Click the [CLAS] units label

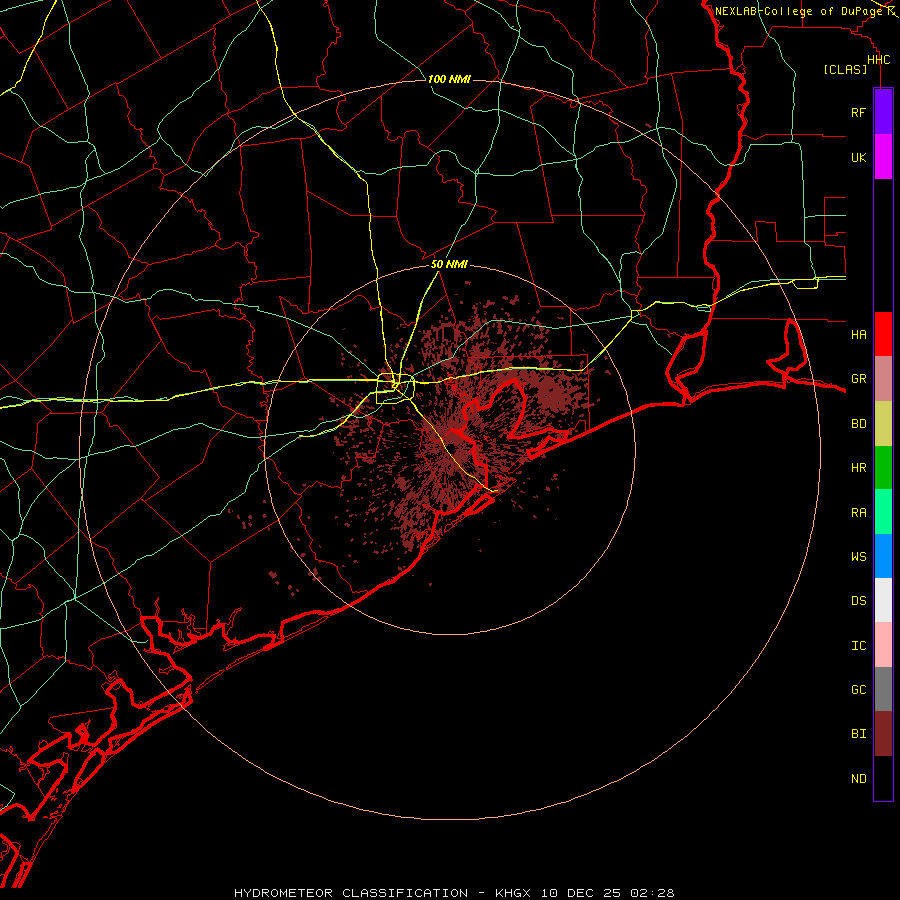tap(845, 69)
